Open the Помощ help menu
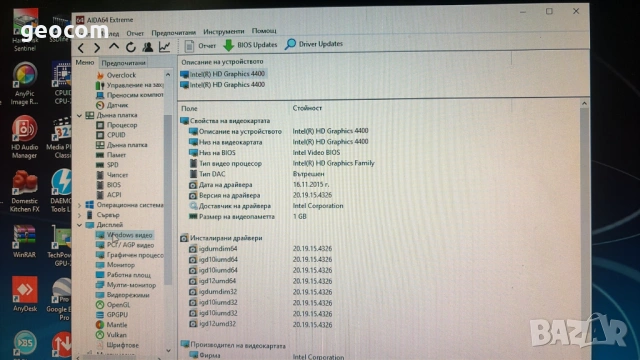This screenshot has height=360, width=640. tap(264, 31)
